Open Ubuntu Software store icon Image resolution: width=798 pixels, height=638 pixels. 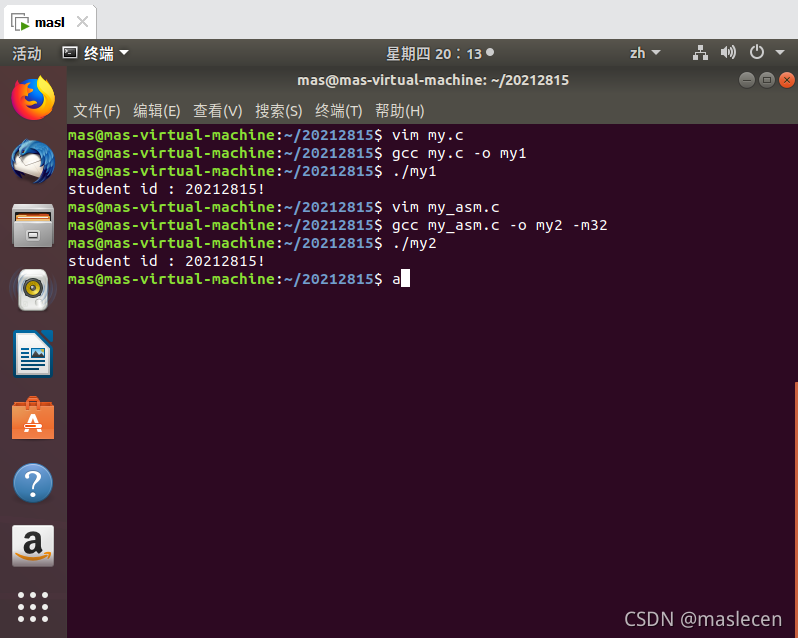coord(33,418)
